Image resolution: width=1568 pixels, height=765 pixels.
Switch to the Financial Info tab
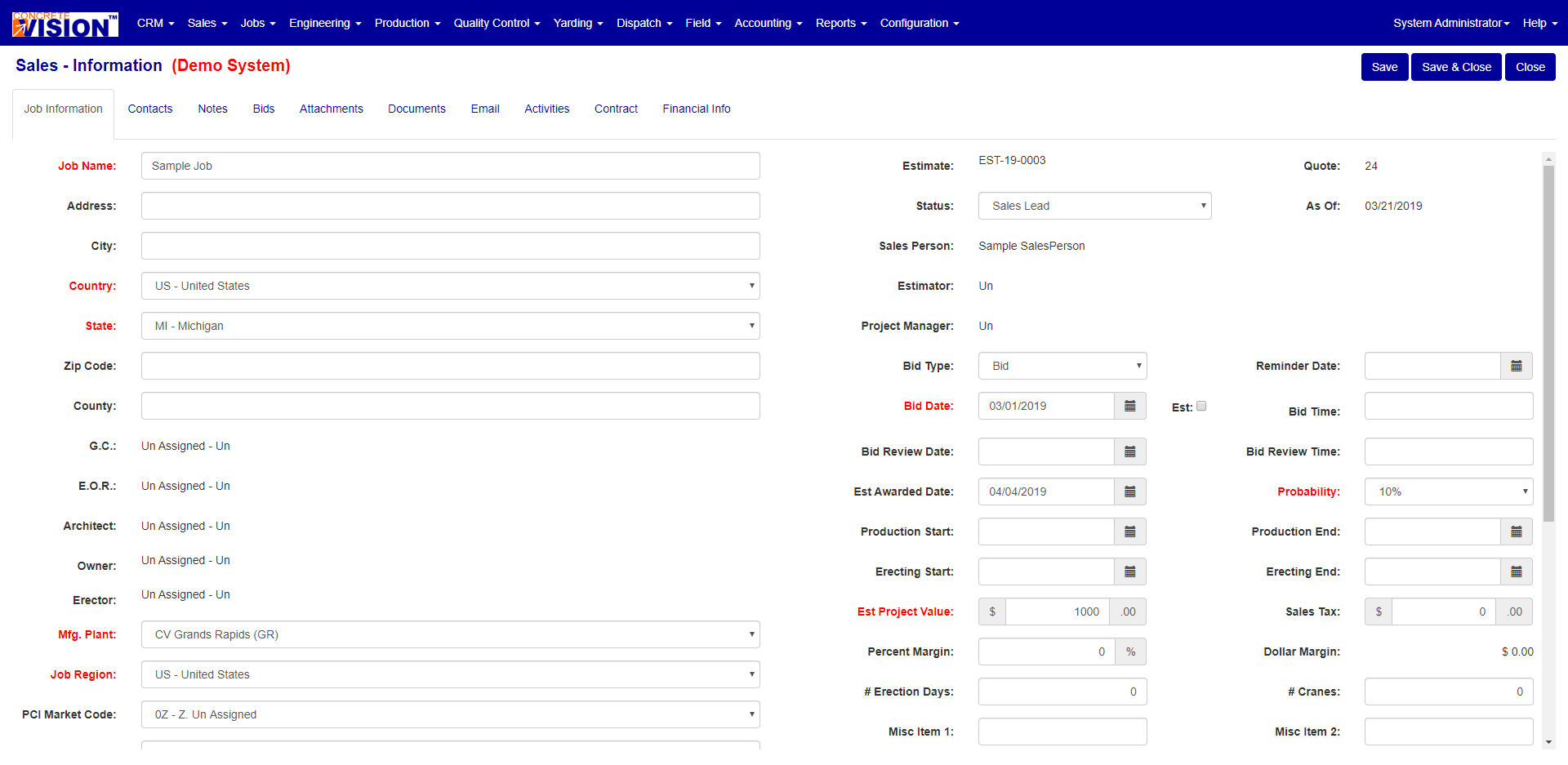(697, 109)
